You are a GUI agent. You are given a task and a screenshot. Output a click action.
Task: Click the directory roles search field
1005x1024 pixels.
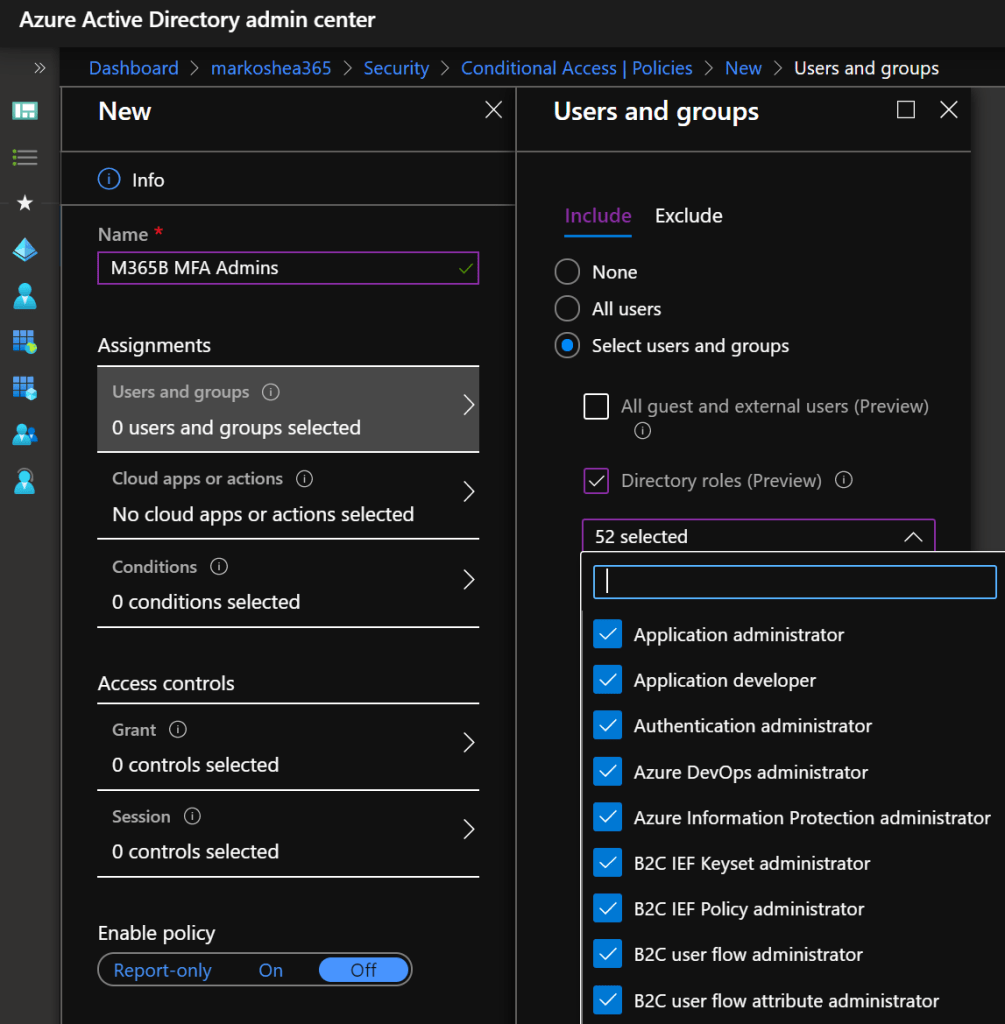795,582
